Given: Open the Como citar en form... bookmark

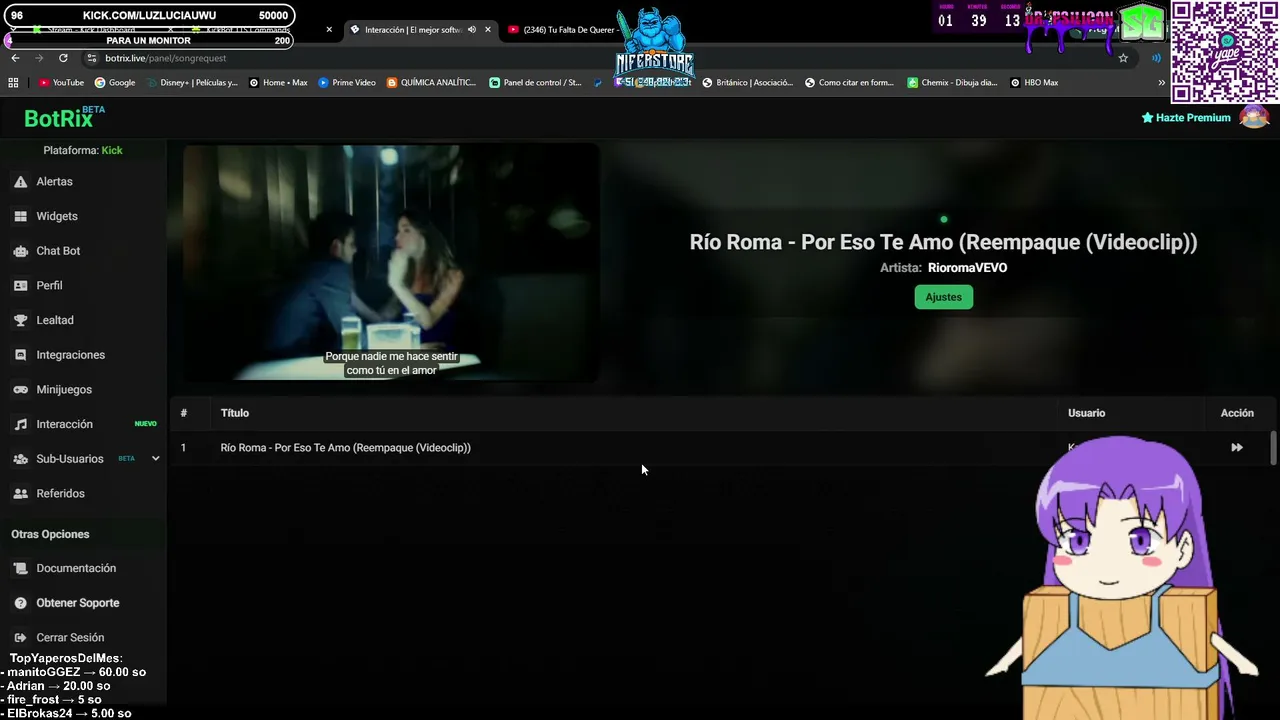Looking at the screenshot, I should tap(848, 83).
